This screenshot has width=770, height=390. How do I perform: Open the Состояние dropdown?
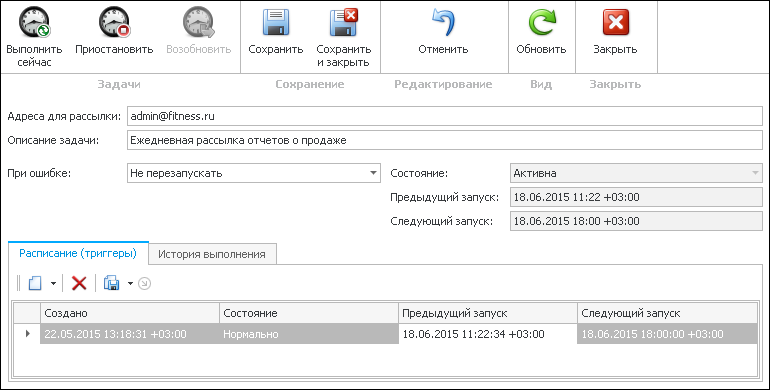636,173
